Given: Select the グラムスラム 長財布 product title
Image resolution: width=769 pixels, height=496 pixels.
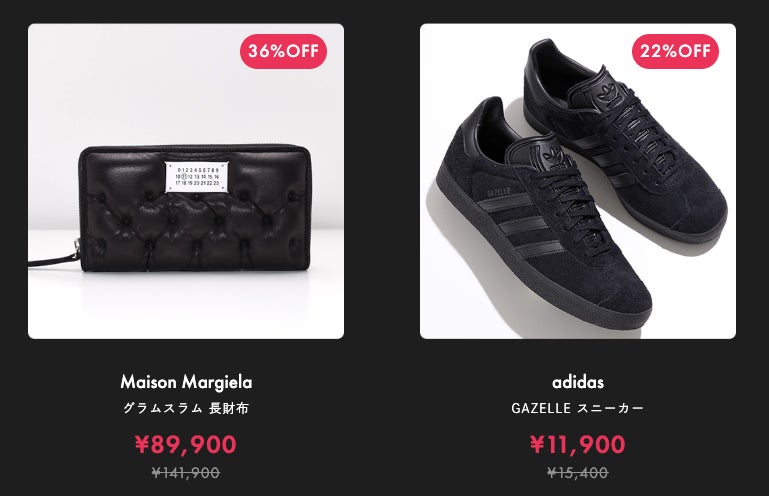Looking at the screenshot, I should tap(186, 408).
